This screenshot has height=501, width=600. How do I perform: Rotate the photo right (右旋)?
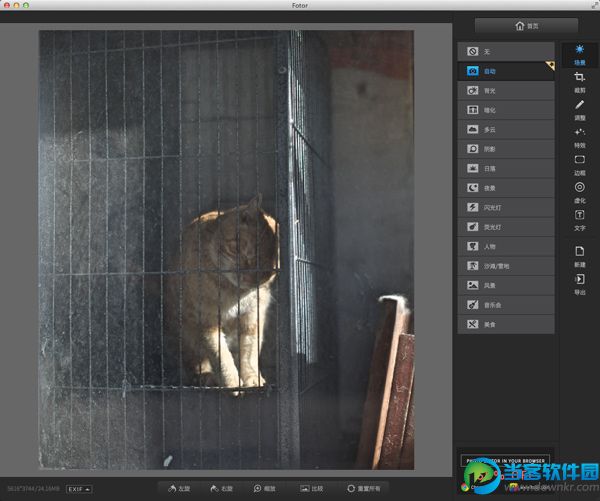click(x=222, y=489)
